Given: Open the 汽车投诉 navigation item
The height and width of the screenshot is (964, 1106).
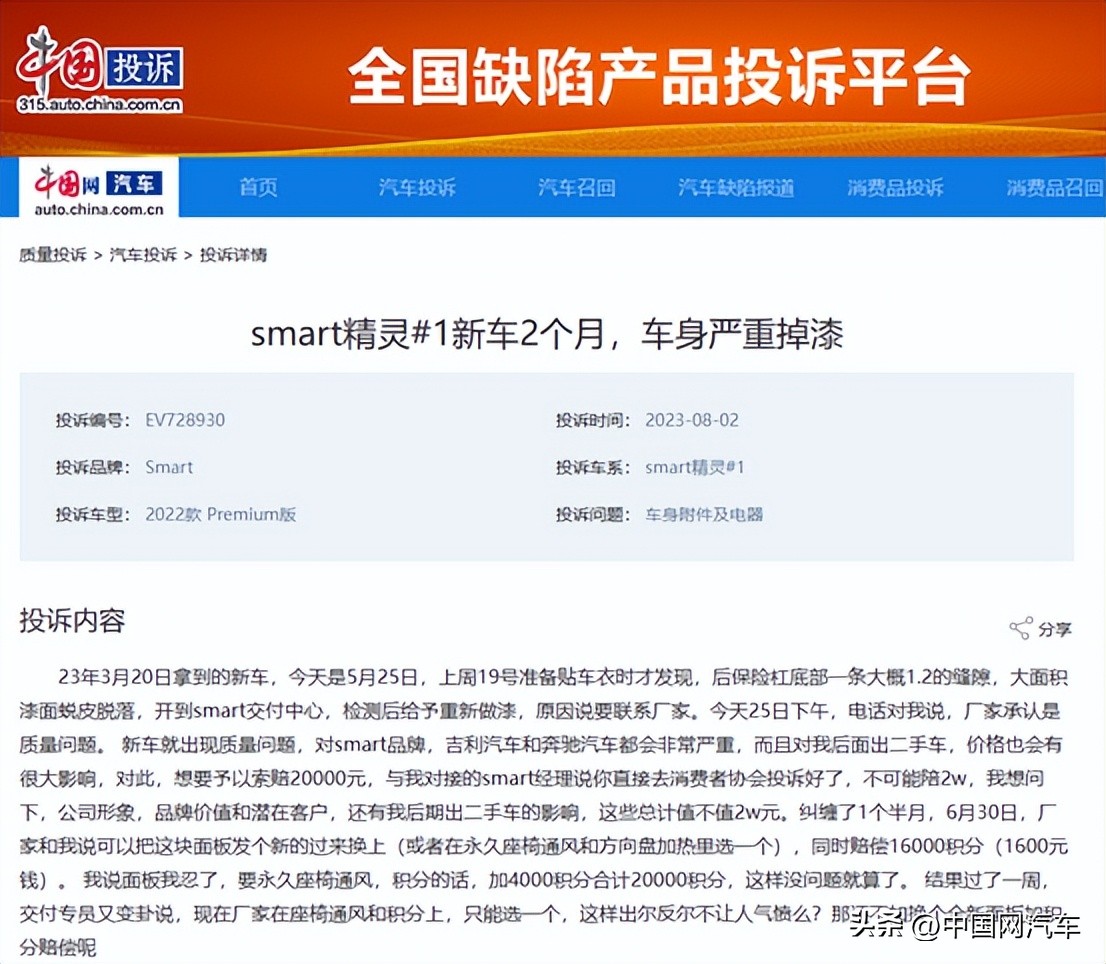Looking at the screenshot, I should click(416, 186).
